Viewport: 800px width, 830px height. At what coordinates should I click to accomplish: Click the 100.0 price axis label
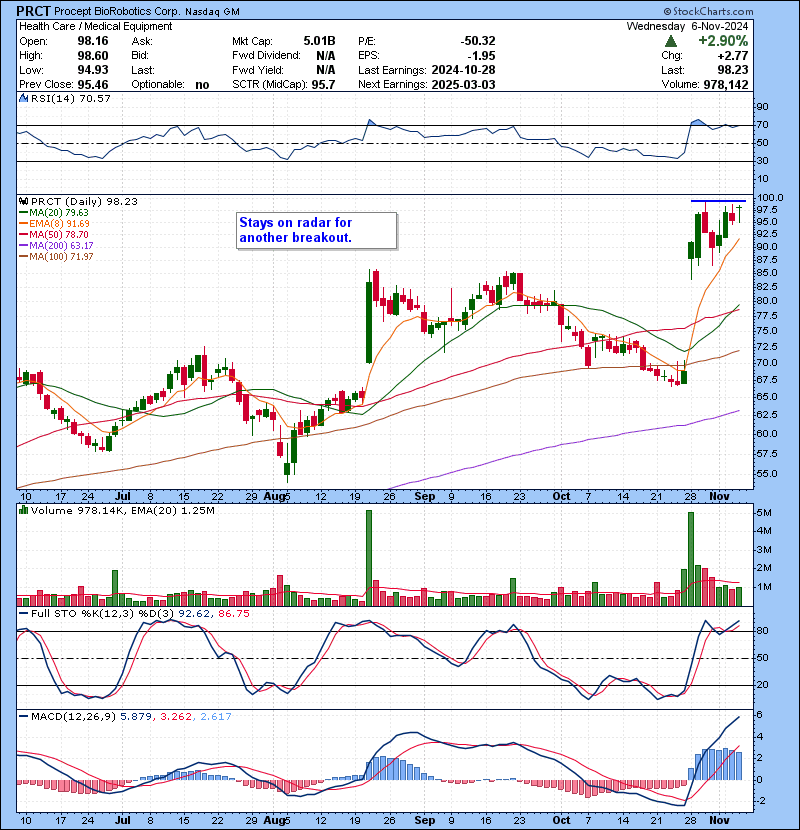point(770,198)
